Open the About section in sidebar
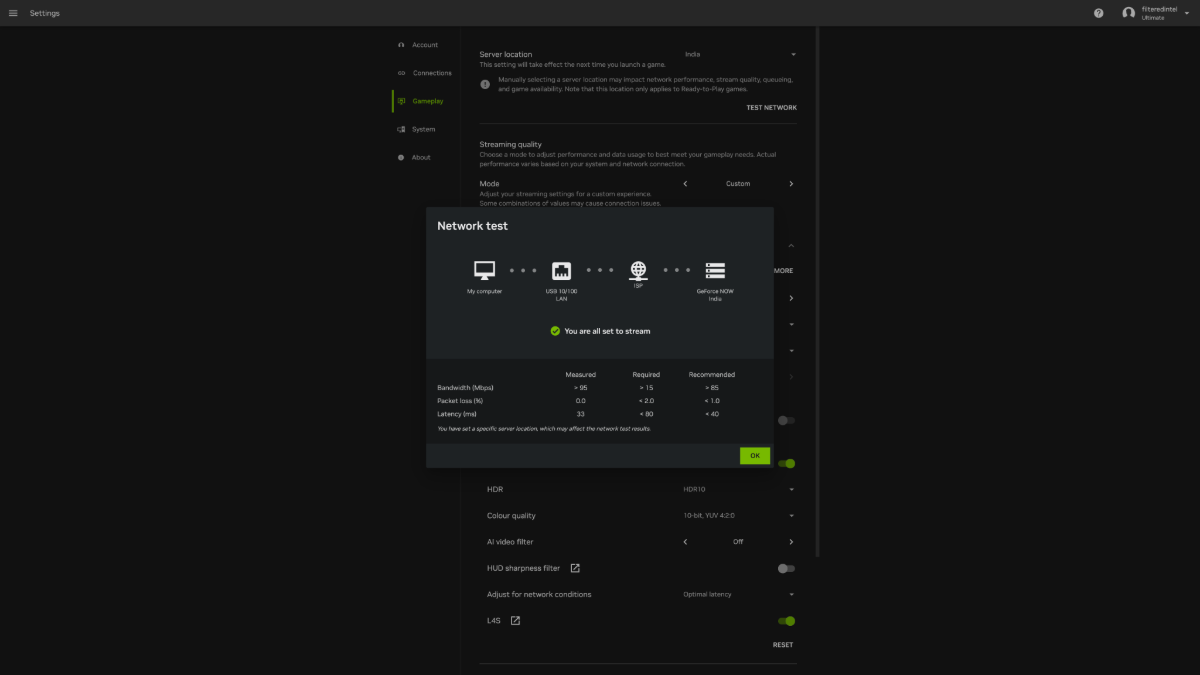The image size is (1200, 675). tap(417, 157)
